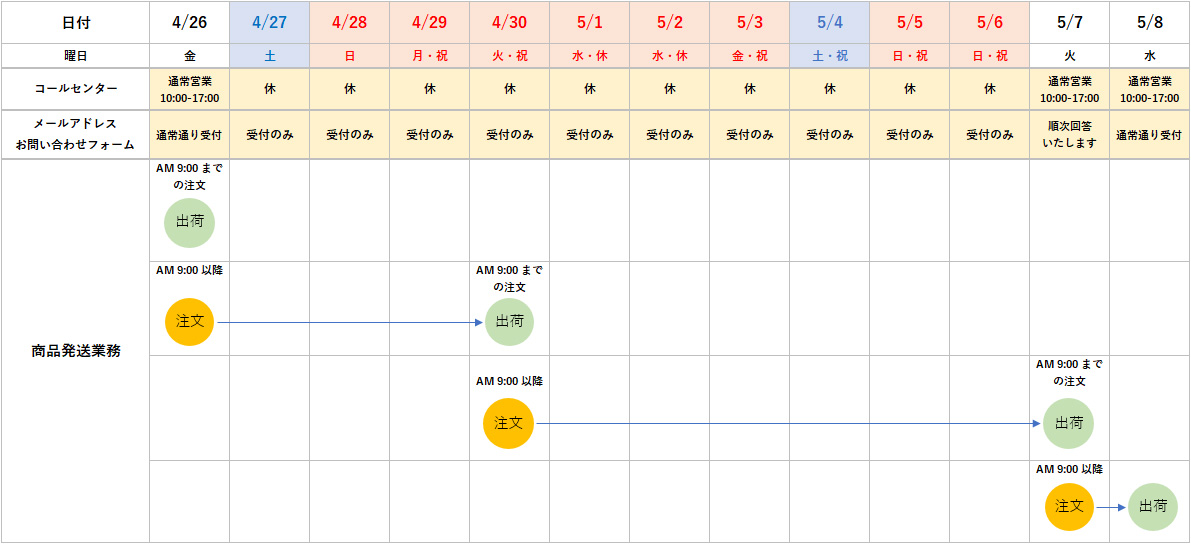Select the 5/4 blue date header
The width and height of the screenshot is (1191, 544).
tap(829, 22)
